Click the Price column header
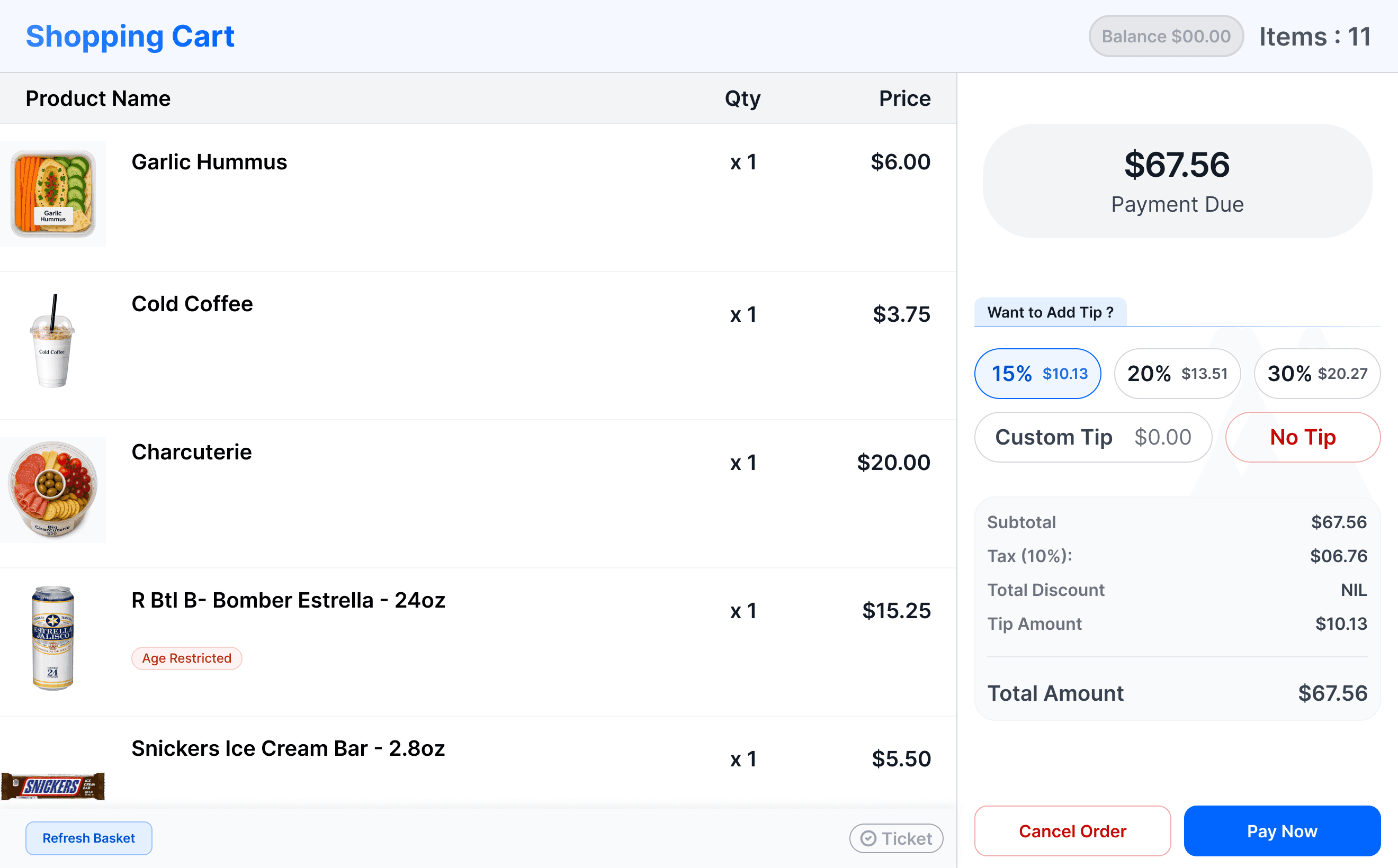Screen dimensions: 1398x868 pos(904,98)
